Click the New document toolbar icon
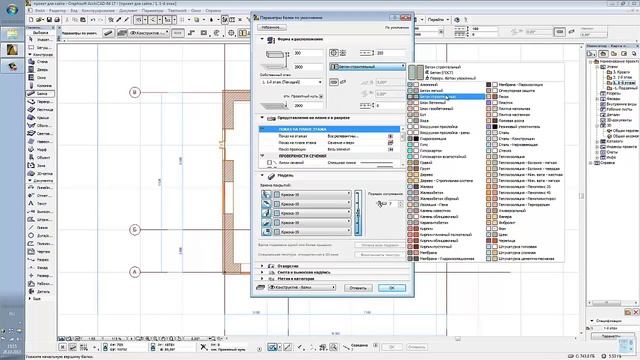 click(x=31, y=20)
